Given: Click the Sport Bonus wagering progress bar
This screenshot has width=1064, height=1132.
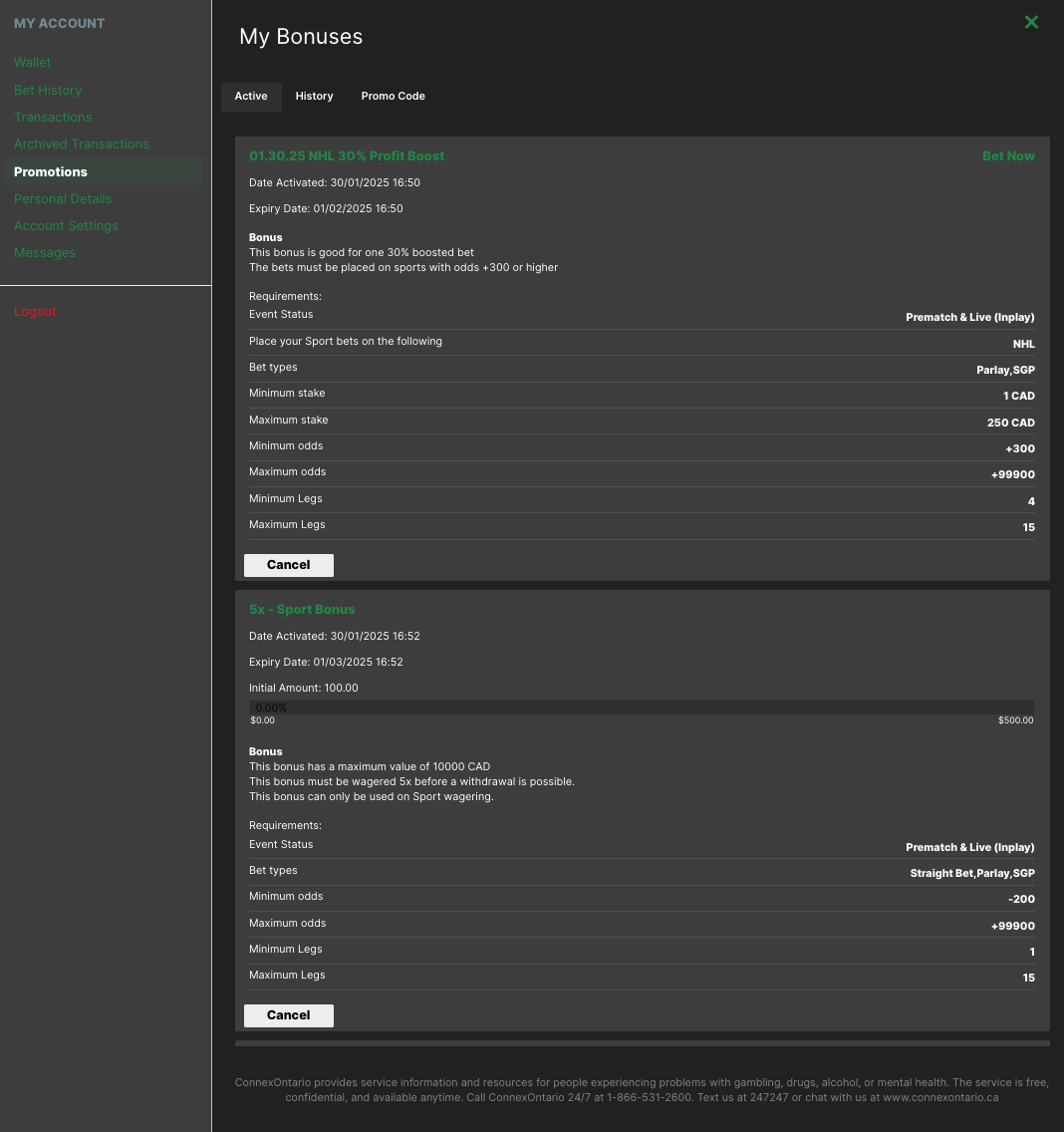Looking at the screenshot, I should coord(643,707).
